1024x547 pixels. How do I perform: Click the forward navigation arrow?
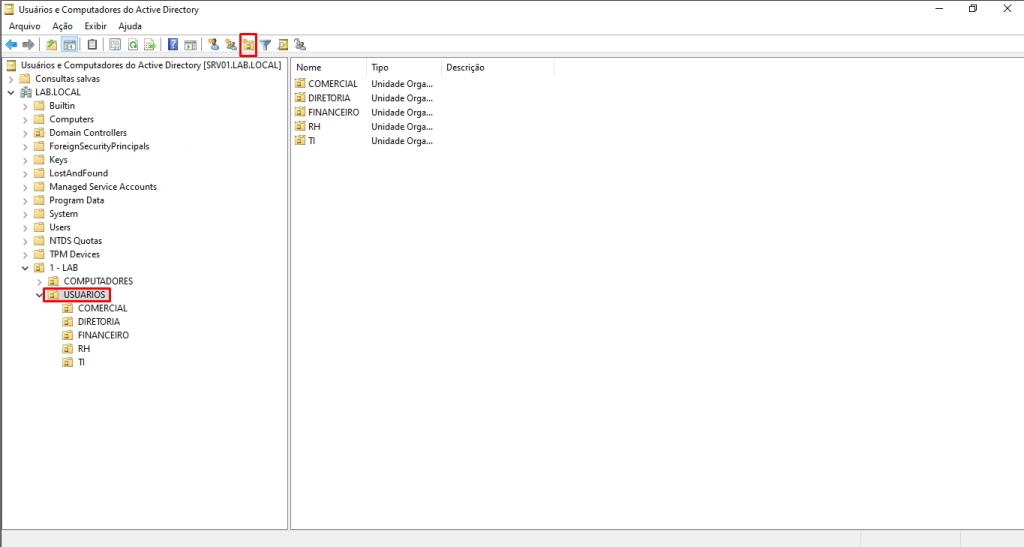pos(28,44)
